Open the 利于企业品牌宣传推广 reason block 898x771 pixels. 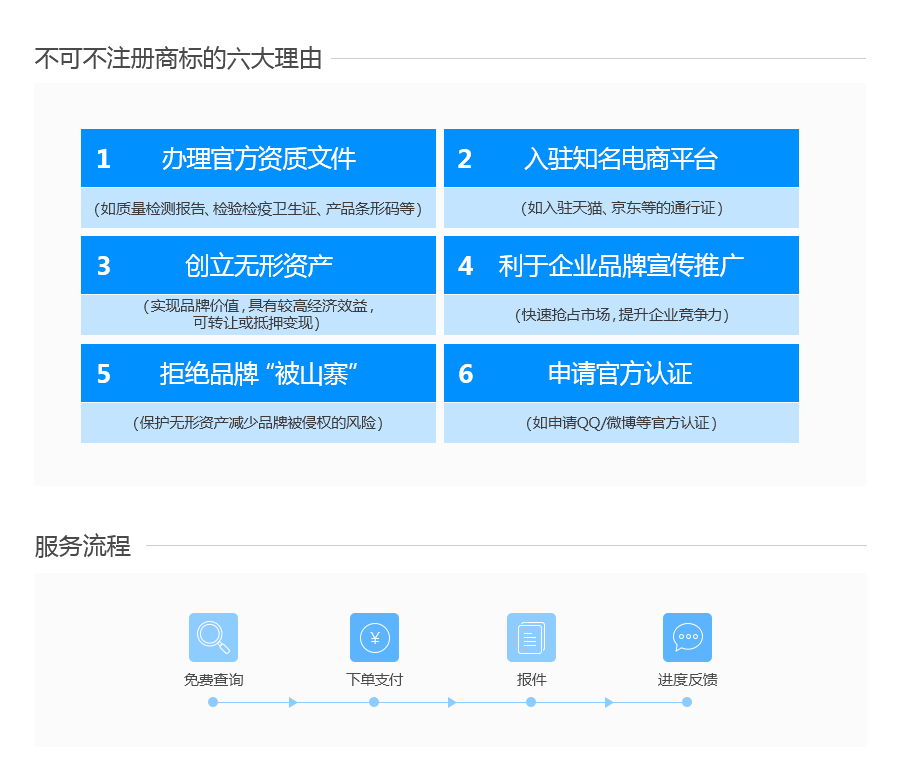click(621, 265)
